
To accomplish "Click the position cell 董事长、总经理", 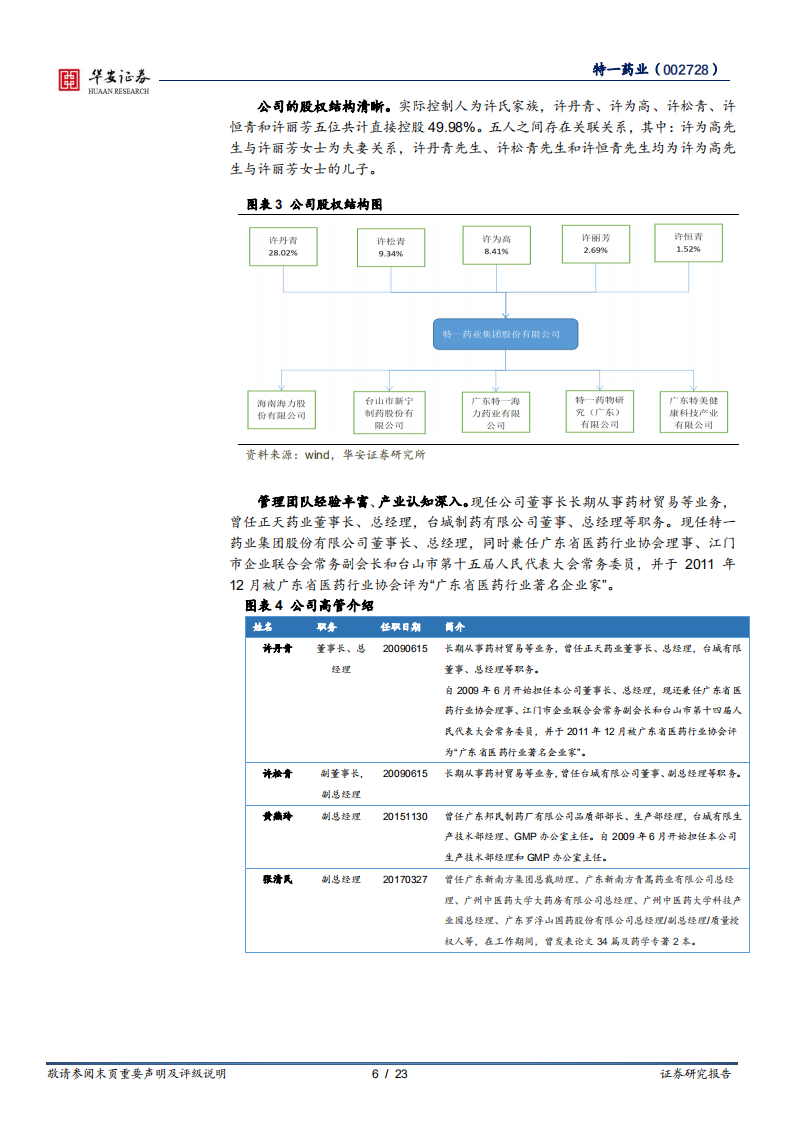I will tap(341, 659).
